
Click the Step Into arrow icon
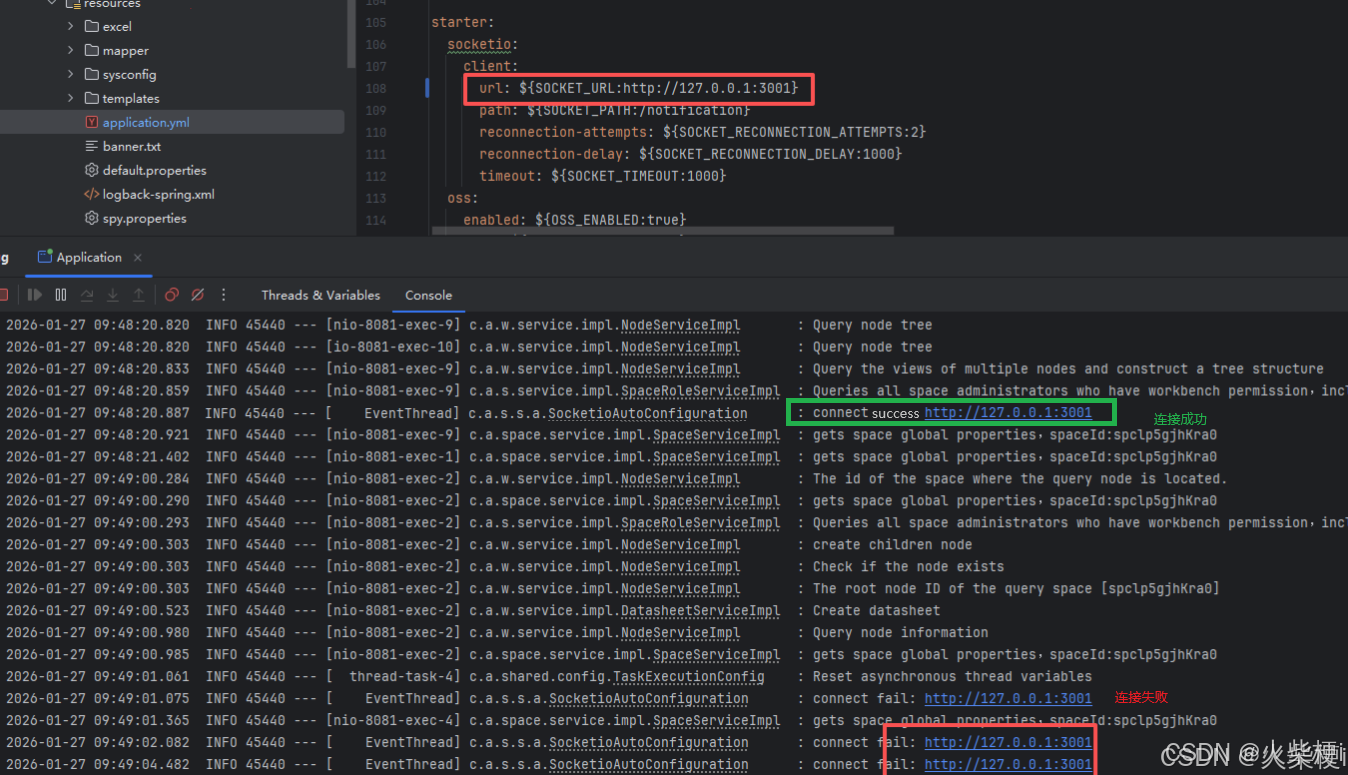(x=112, y=295)
